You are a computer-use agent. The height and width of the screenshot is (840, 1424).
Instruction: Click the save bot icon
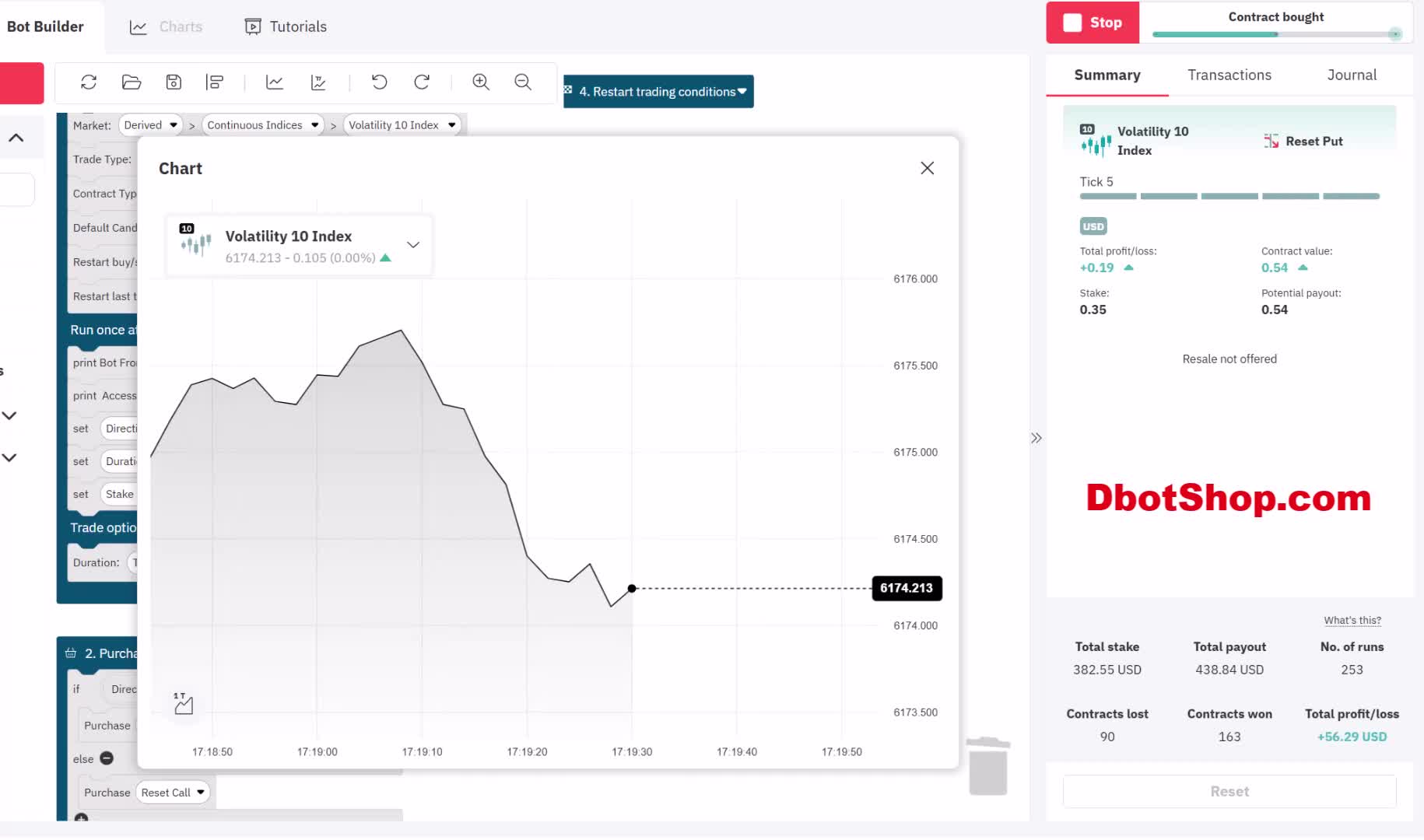(174, 82)
